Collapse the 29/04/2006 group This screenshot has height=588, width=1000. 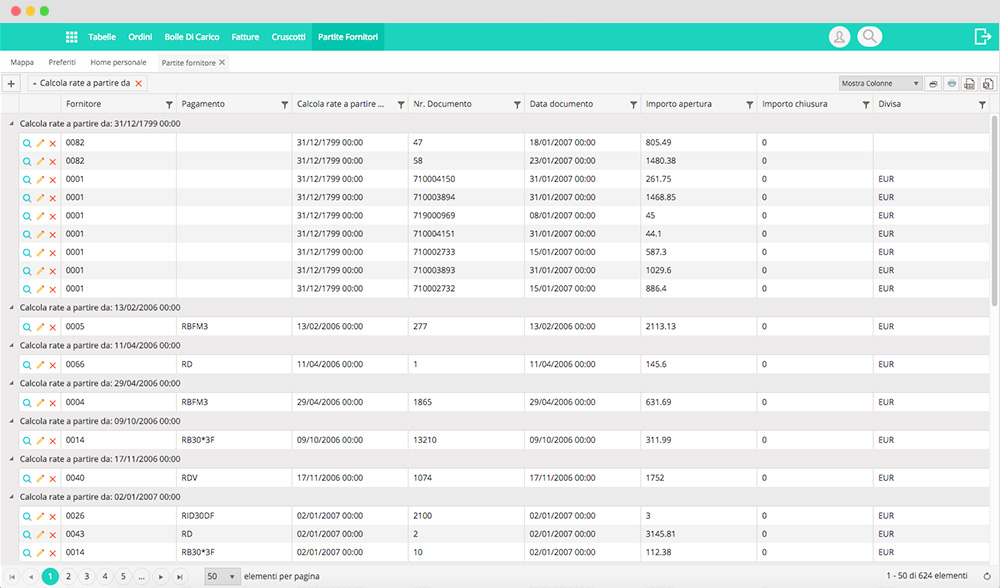click(x=11, y=383)
